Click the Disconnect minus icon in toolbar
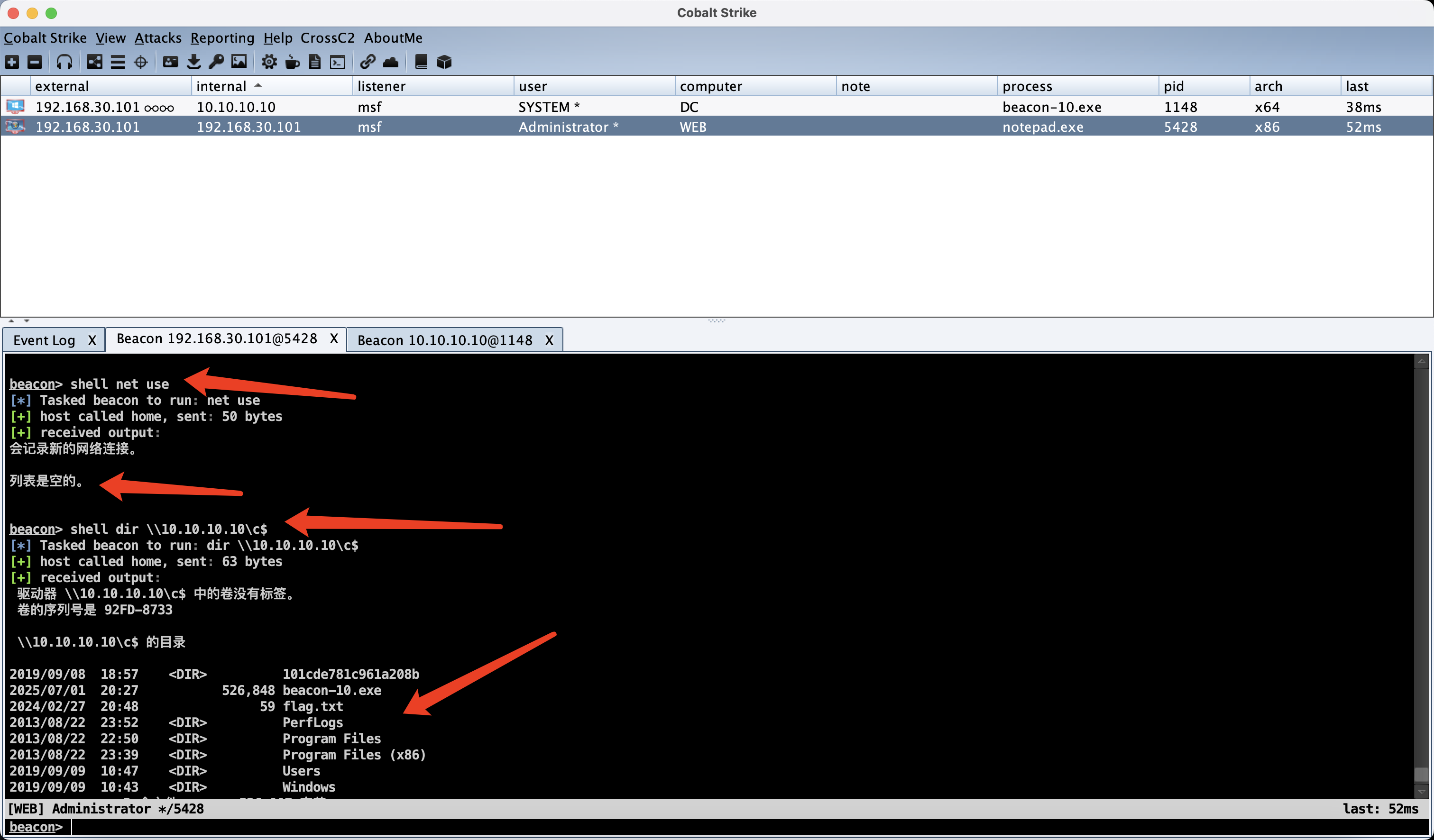This screenshot has height=840, width=1434. 35,62
